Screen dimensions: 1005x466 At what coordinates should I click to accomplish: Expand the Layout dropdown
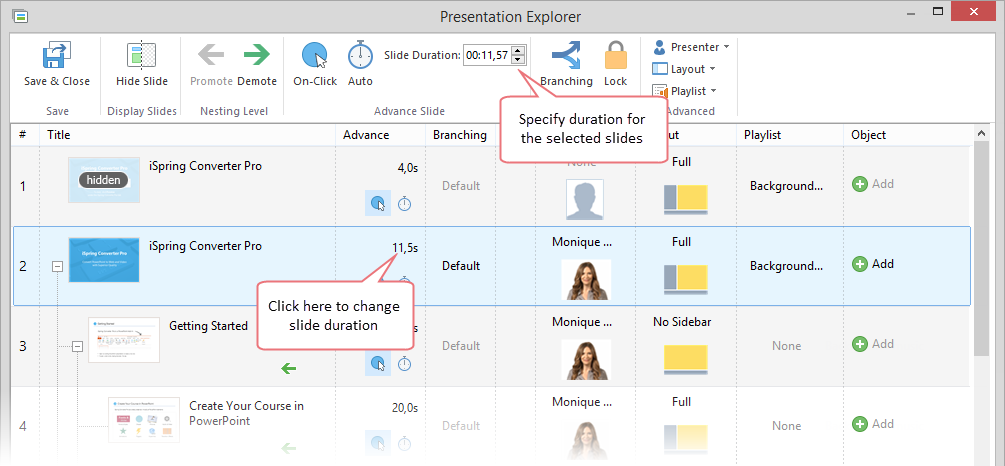coord(684,69)
